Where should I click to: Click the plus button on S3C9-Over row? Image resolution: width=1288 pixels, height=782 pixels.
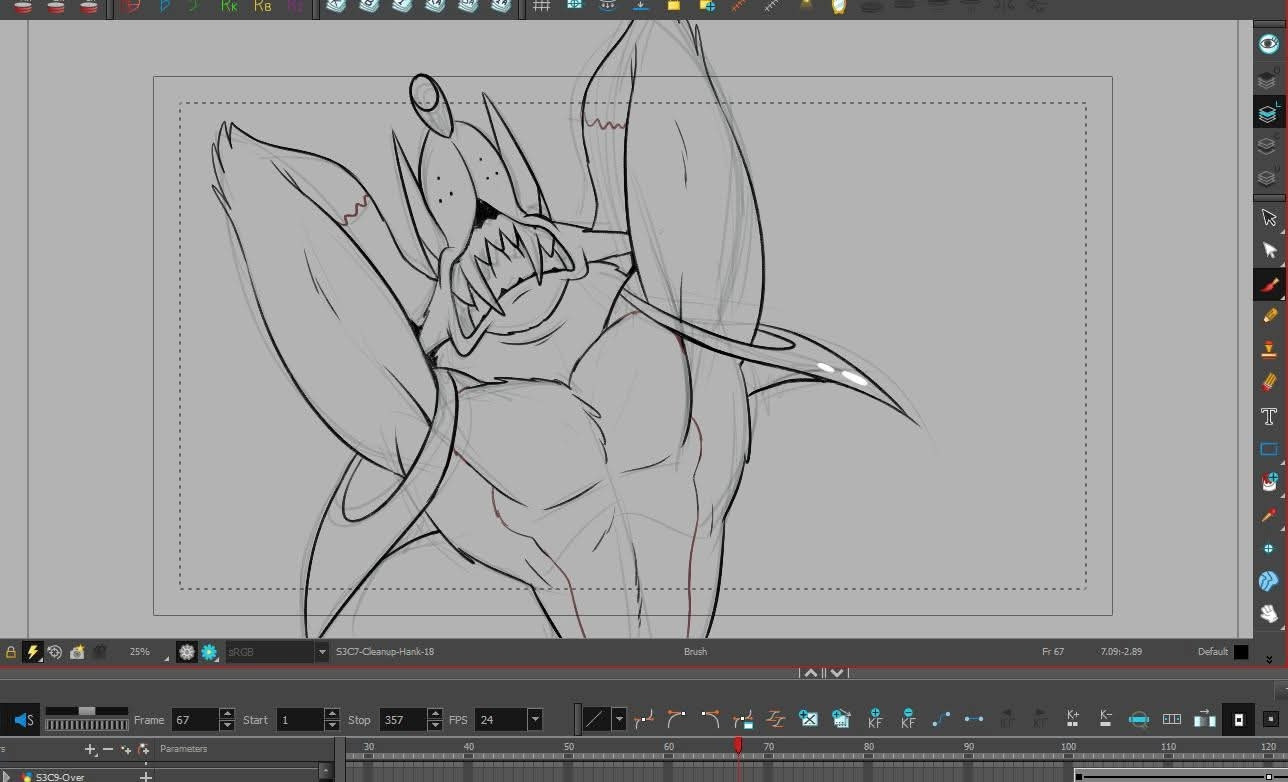[146, 776]
